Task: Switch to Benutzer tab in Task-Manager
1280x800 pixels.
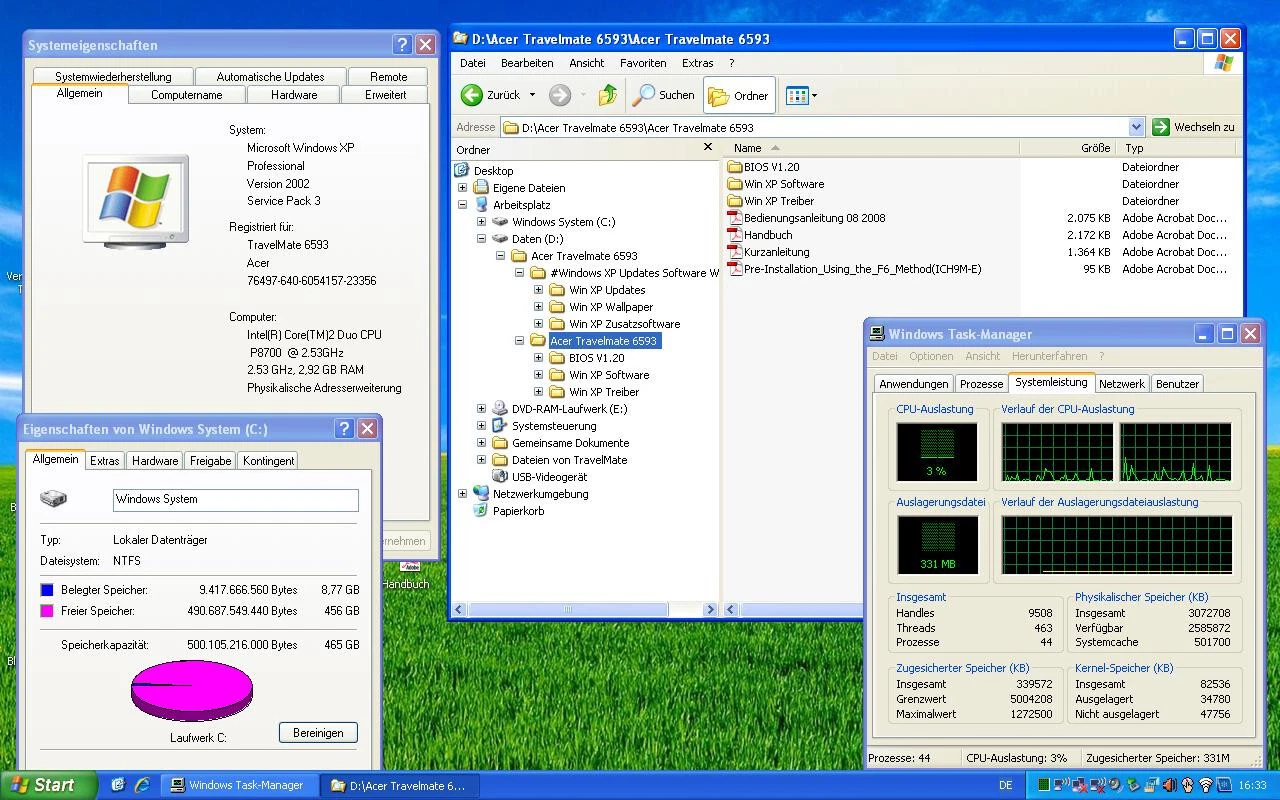Action: 1177,384
